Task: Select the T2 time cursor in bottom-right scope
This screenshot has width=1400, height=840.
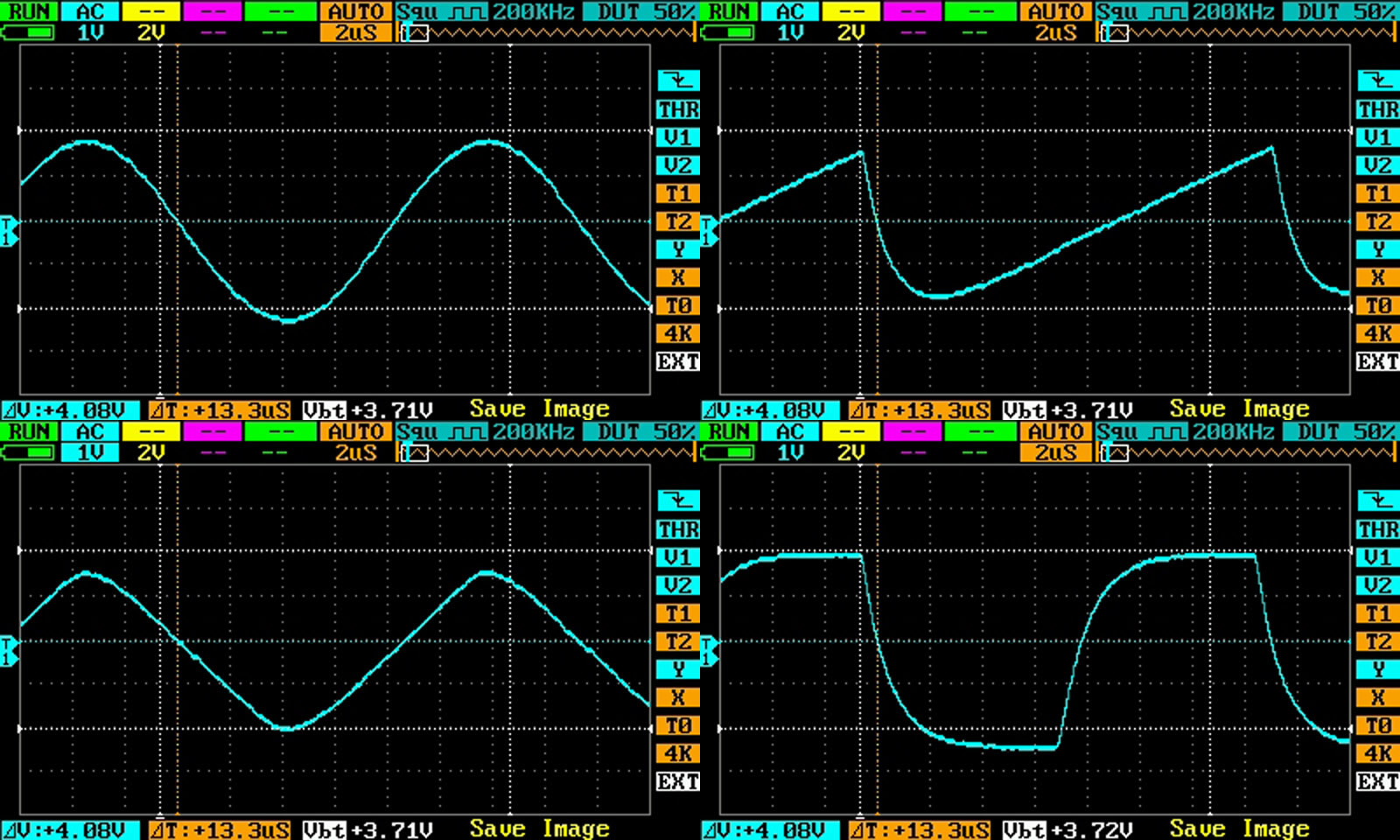Action: point(1378,641)
